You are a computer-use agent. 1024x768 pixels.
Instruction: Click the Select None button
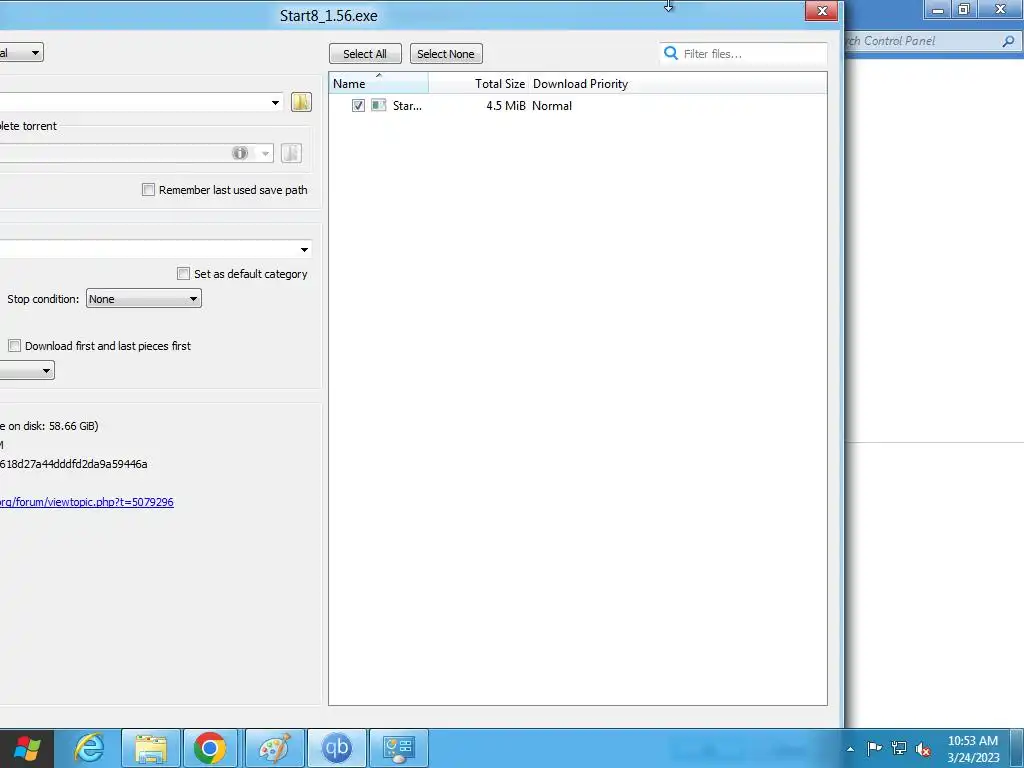[x=446, y=54]
